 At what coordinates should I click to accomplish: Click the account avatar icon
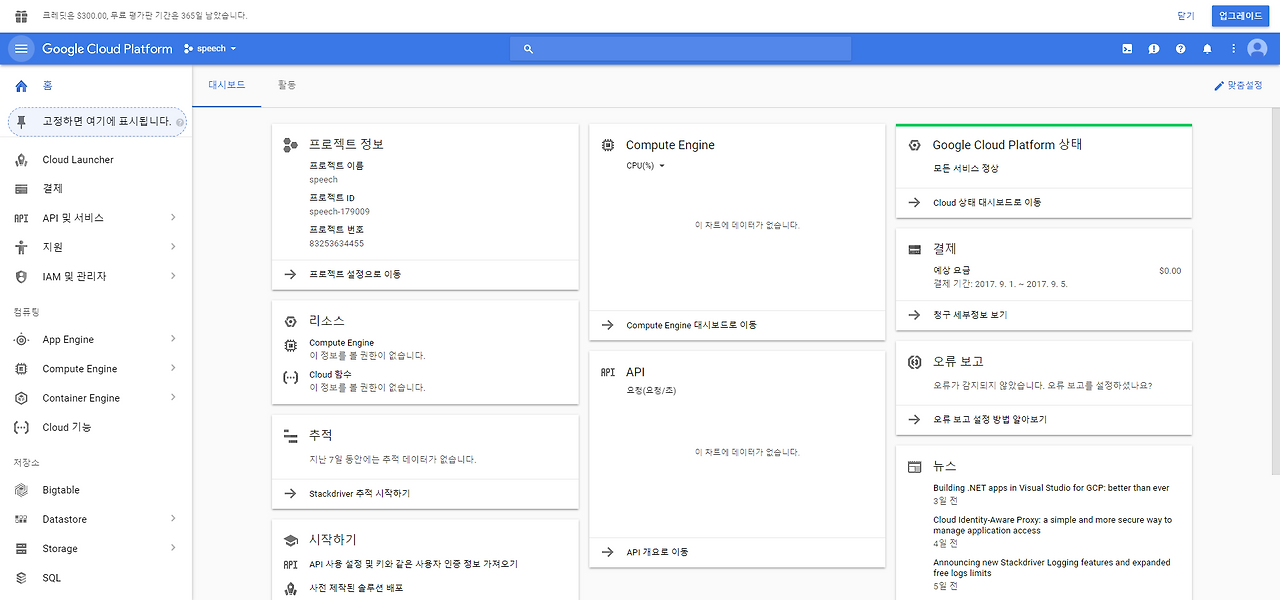tap(1256, 48)
